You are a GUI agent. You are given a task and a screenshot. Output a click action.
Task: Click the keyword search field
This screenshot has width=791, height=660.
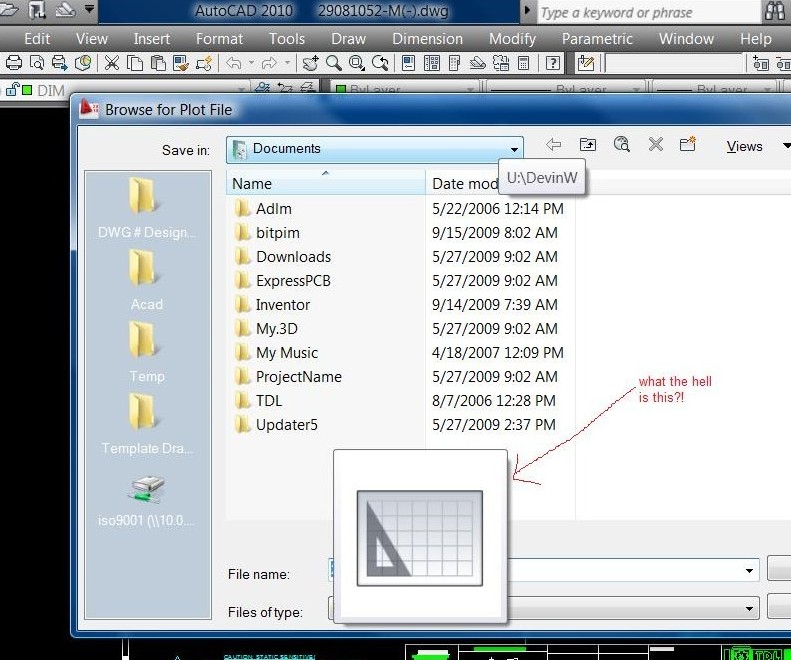649,12
